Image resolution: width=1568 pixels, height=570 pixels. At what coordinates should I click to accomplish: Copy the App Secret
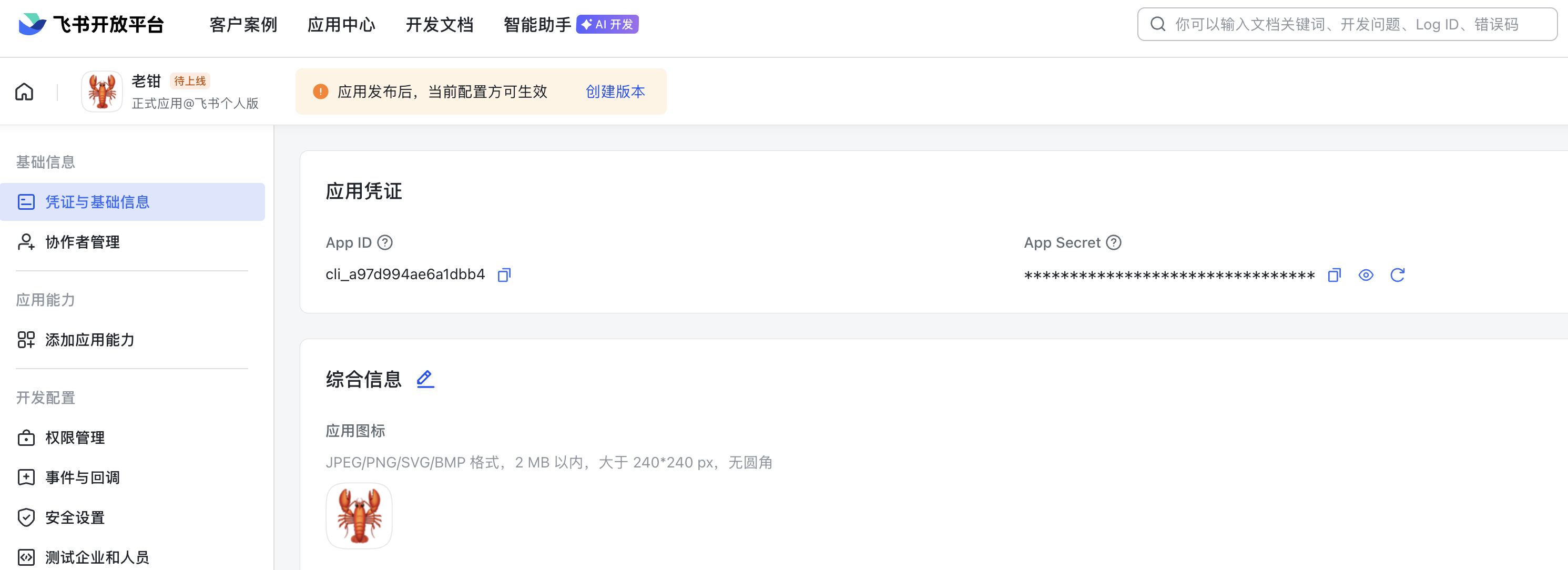(1334, 275)
